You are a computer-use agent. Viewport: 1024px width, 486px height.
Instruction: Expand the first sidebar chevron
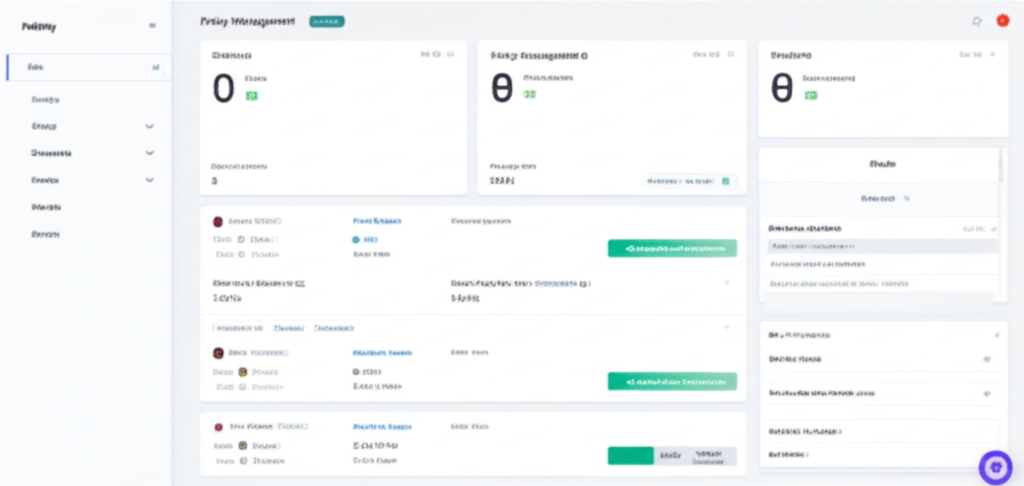coord(150,126)
